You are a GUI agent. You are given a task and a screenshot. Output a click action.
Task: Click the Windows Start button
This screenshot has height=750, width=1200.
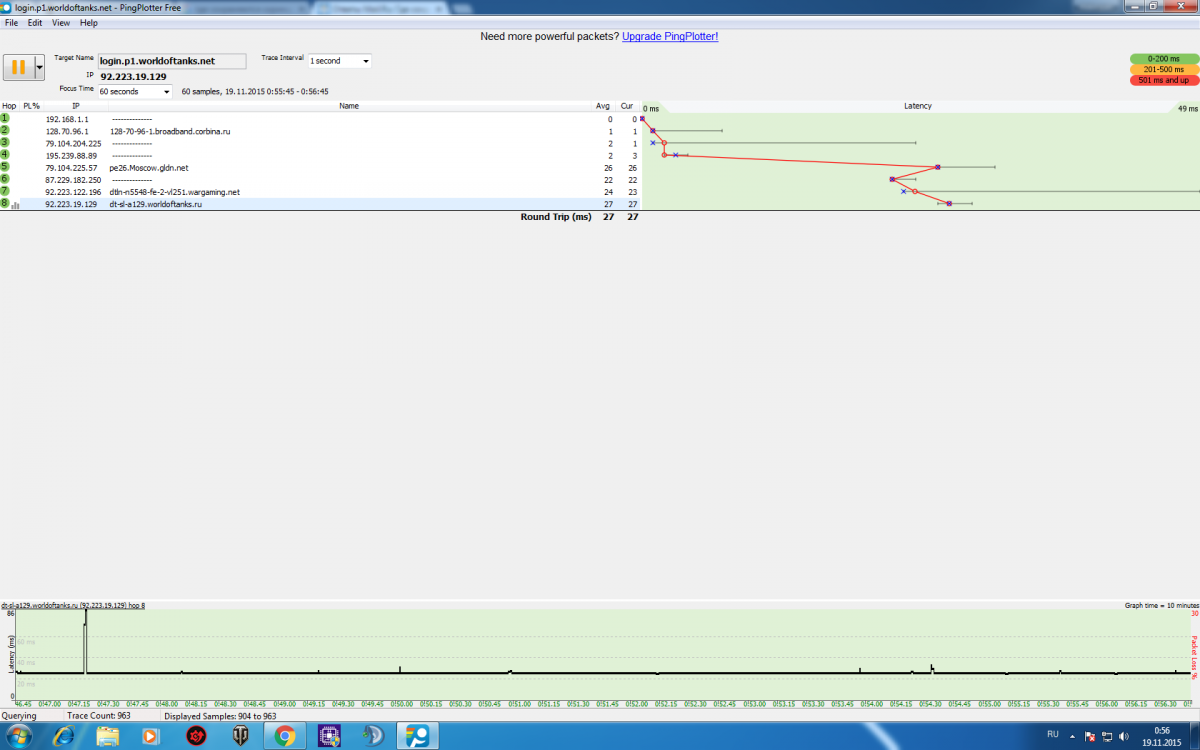click(x=20, y=736)
